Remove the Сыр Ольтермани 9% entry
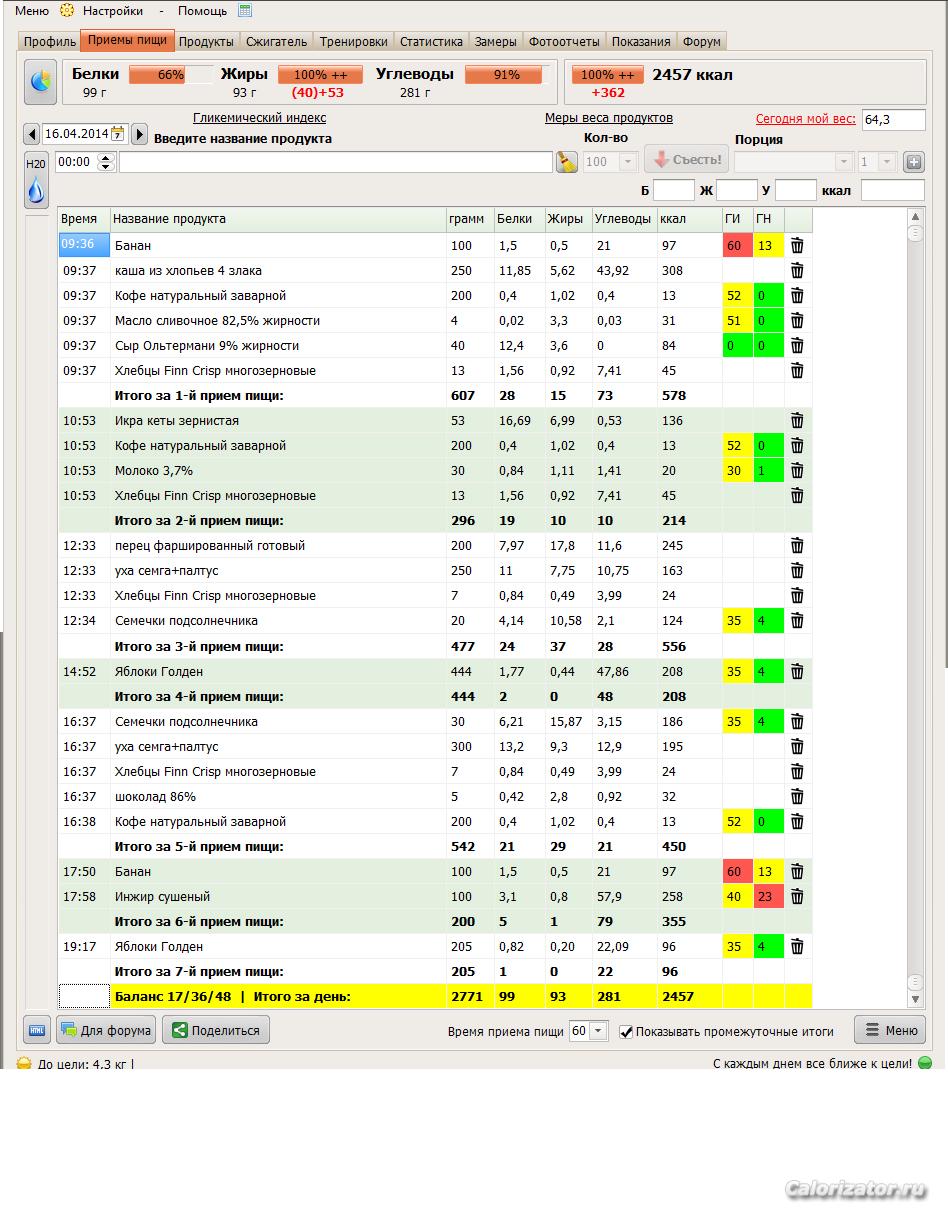 click(797, 345)
